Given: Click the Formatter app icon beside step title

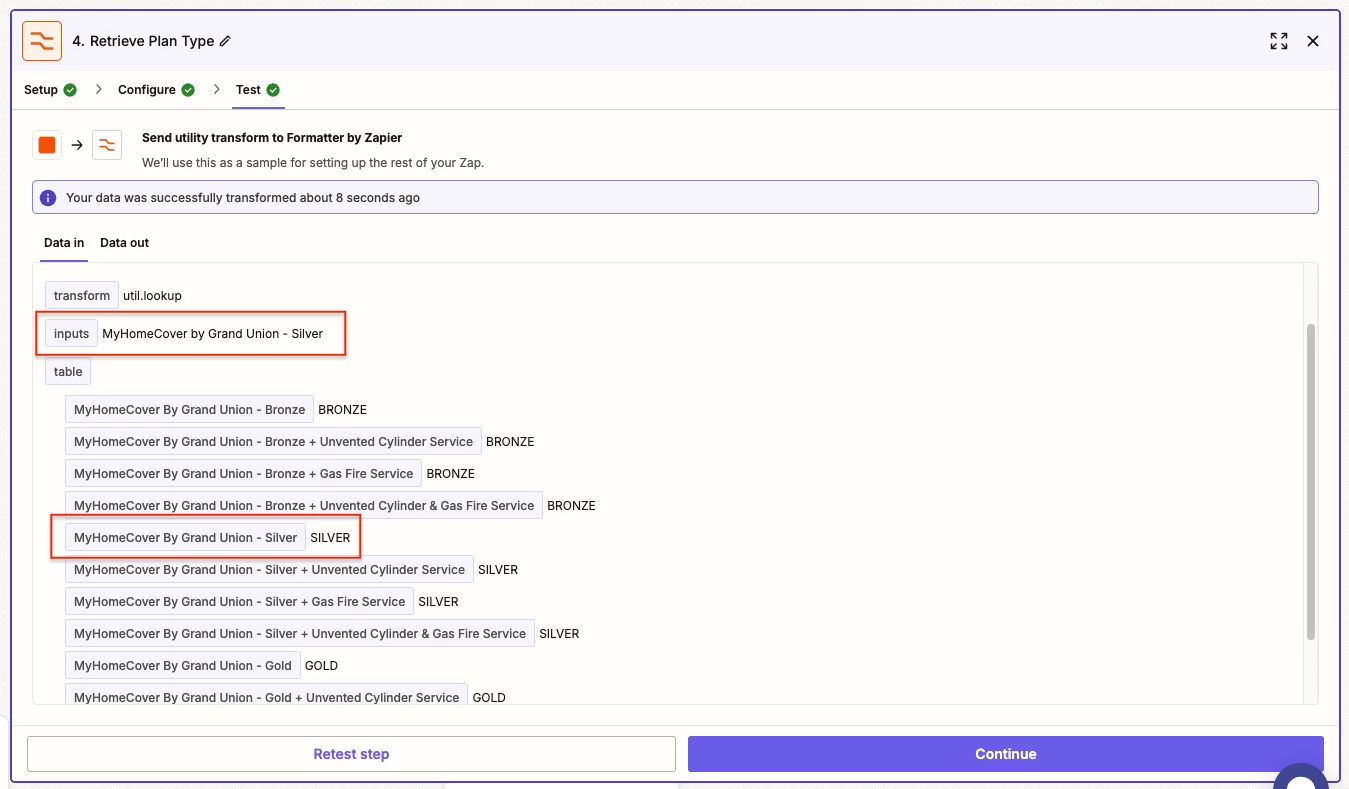Looking at the screenshot, I should click(x=42, y=41).
